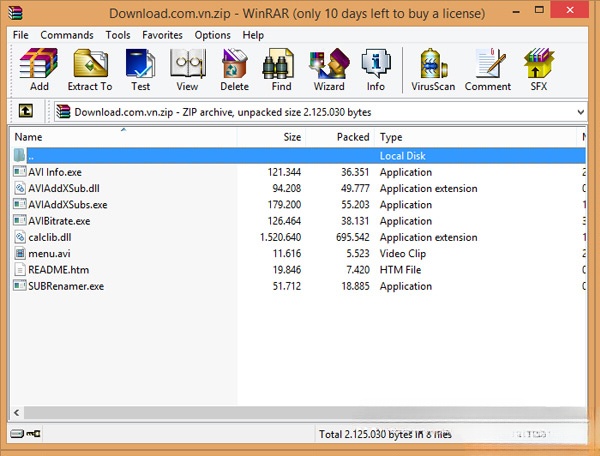Show archive Info icon
600x456 pixels.
(x=376, y=63)
